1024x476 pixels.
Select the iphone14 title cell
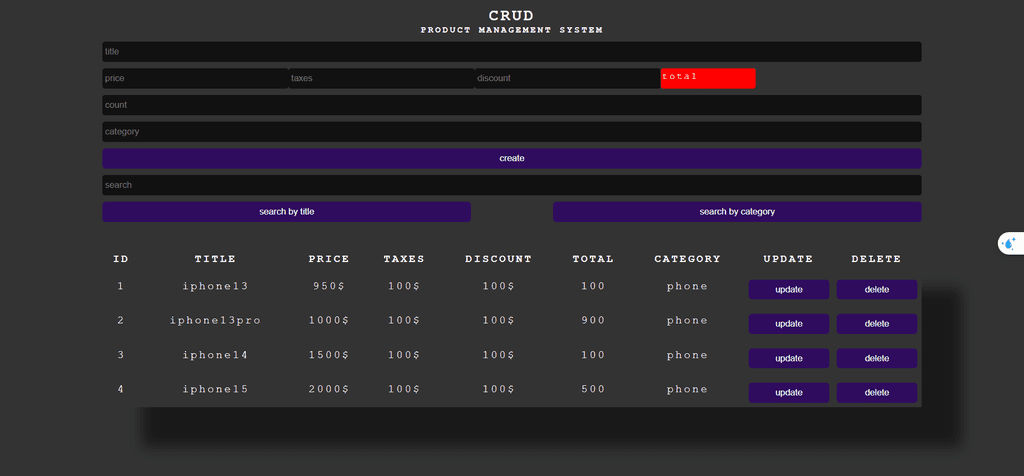215,355
